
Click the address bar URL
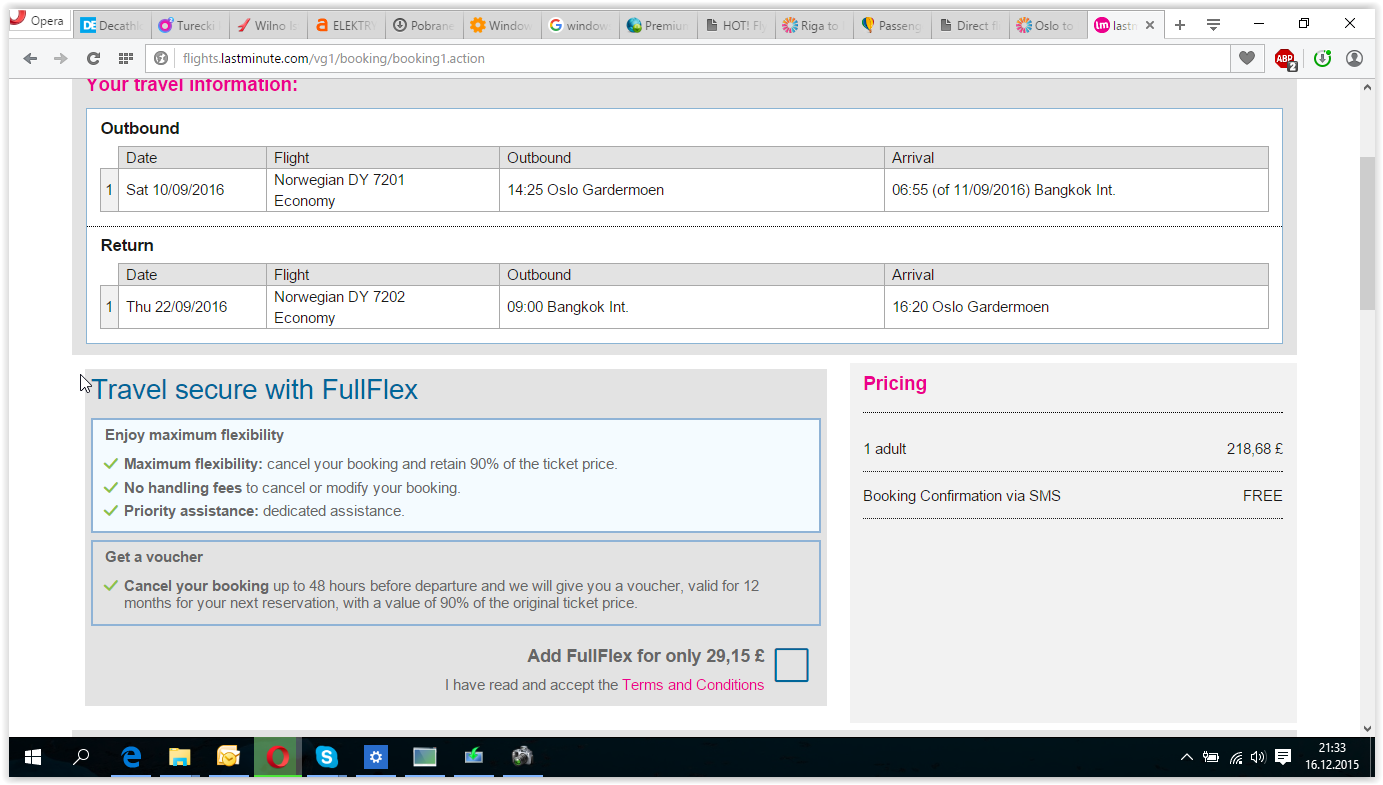coord(333,59)
